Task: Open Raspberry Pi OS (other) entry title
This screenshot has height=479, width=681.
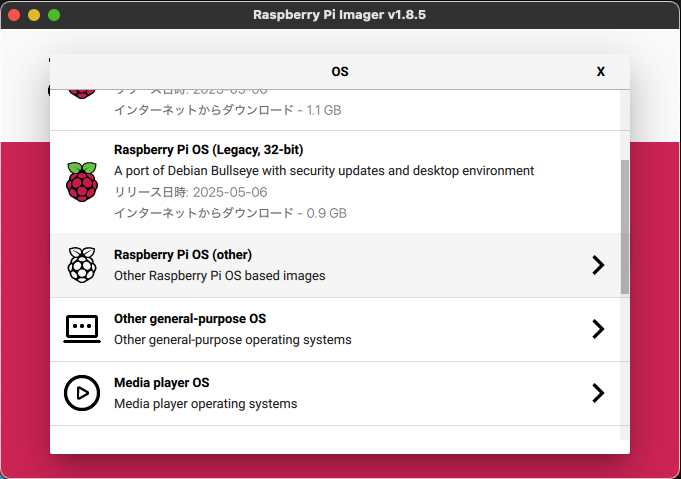Action: [x=183, y=254]
